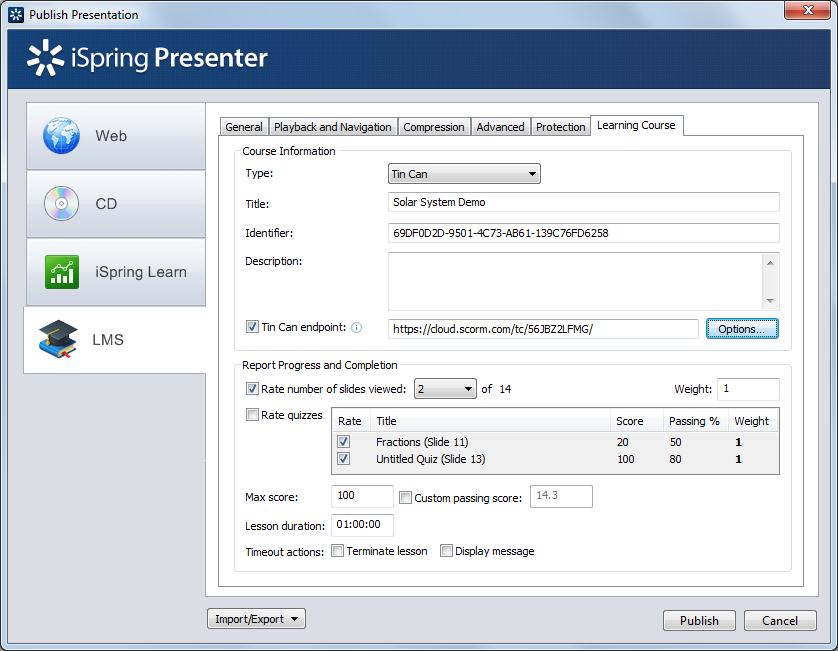Viewport: 838px width, 651px height.
Task: Open the Advanced tab
Action: pyautogui.click(x=500, y=127)
